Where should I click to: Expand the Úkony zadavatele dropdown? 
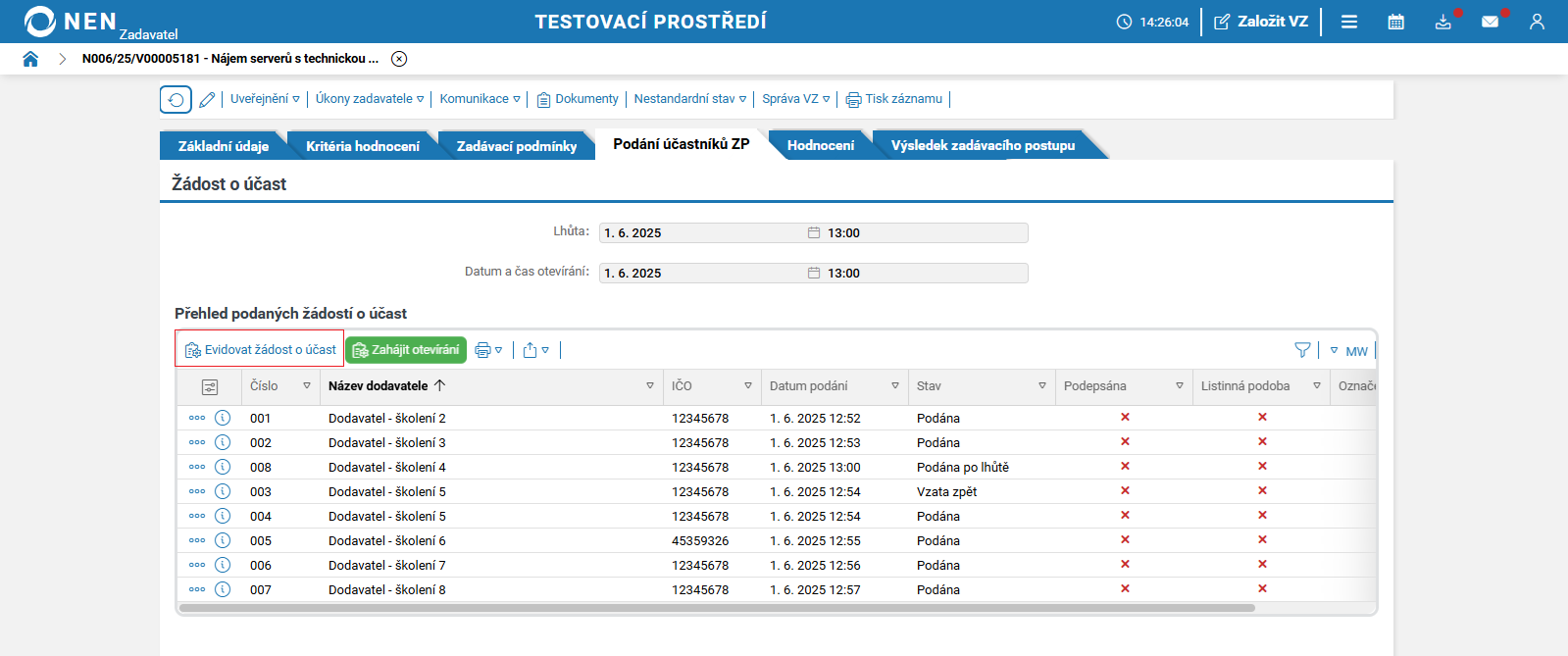pyautogui.click(x=370, y=99)
